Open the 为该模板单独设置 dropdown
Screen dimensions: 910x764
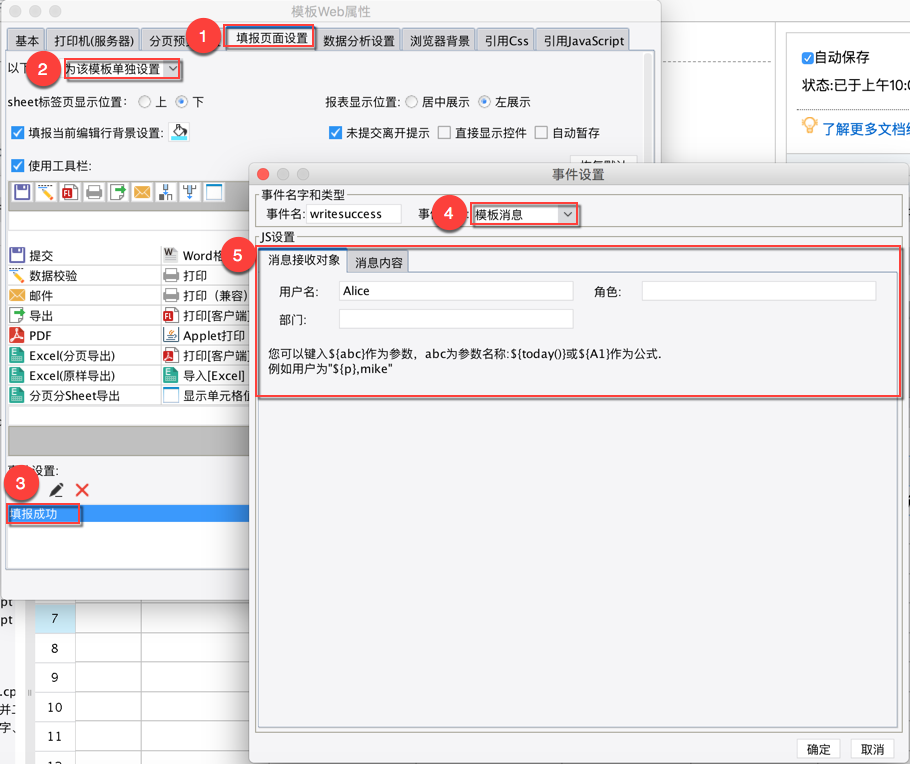tap(122, 69)
